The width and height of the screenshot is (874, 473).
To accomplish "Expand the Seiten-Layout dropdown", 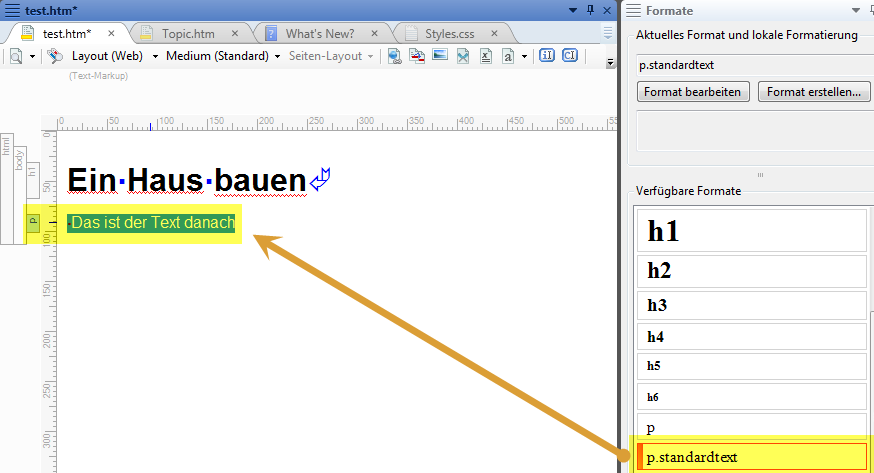I will 331,56.
